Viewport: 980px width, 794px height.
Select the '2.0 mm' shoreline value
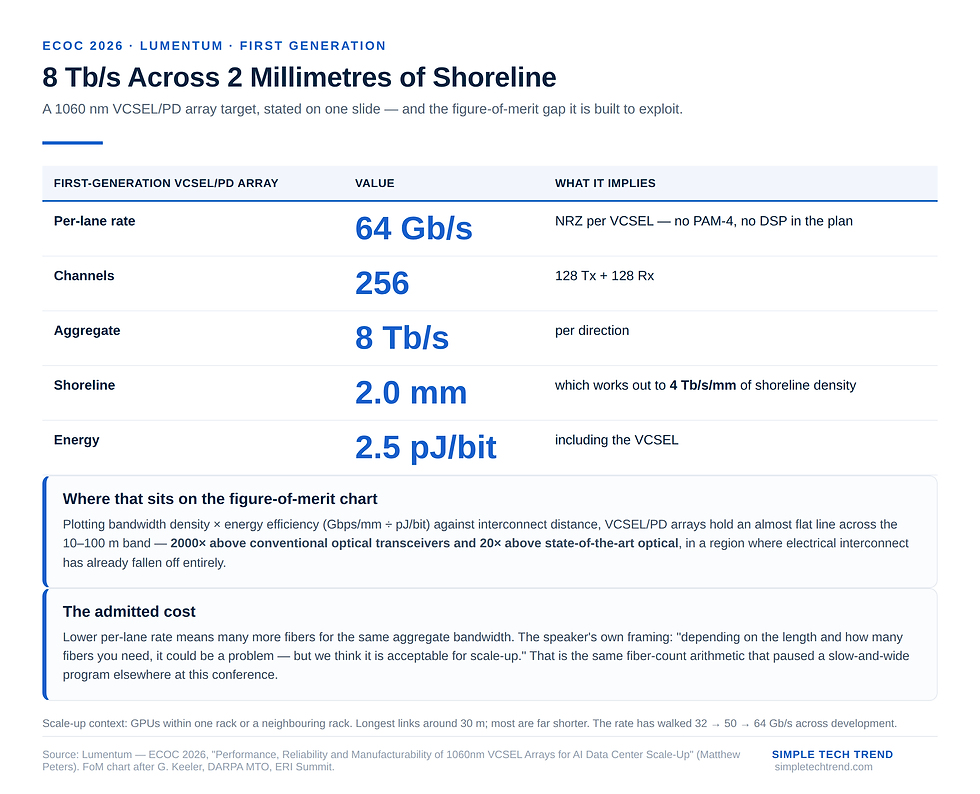411,393
